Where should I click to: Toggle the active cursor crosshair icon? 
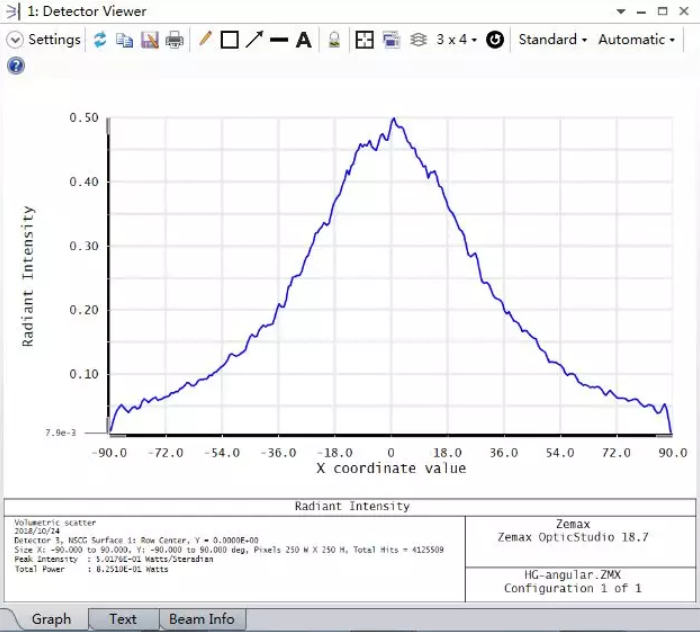365,40
